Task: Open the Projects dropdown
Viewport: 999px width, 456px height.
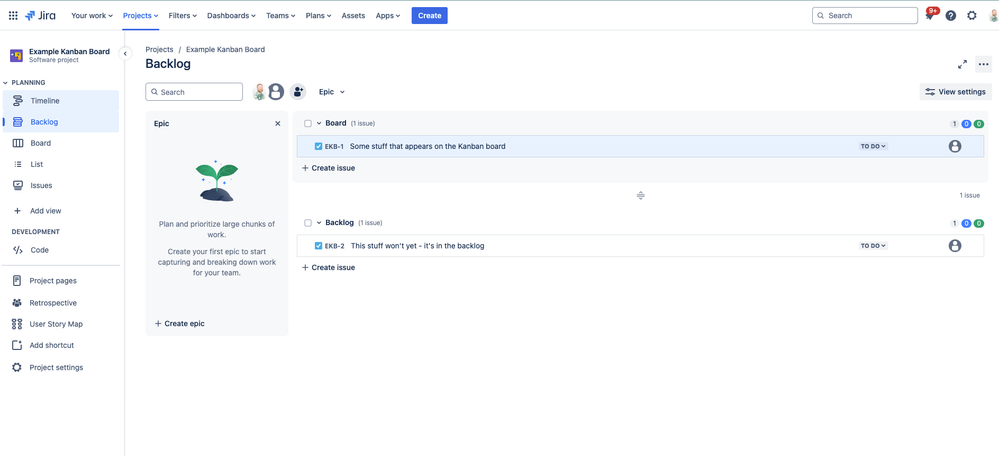Action: pyautogui.click(x=141, y=15)
